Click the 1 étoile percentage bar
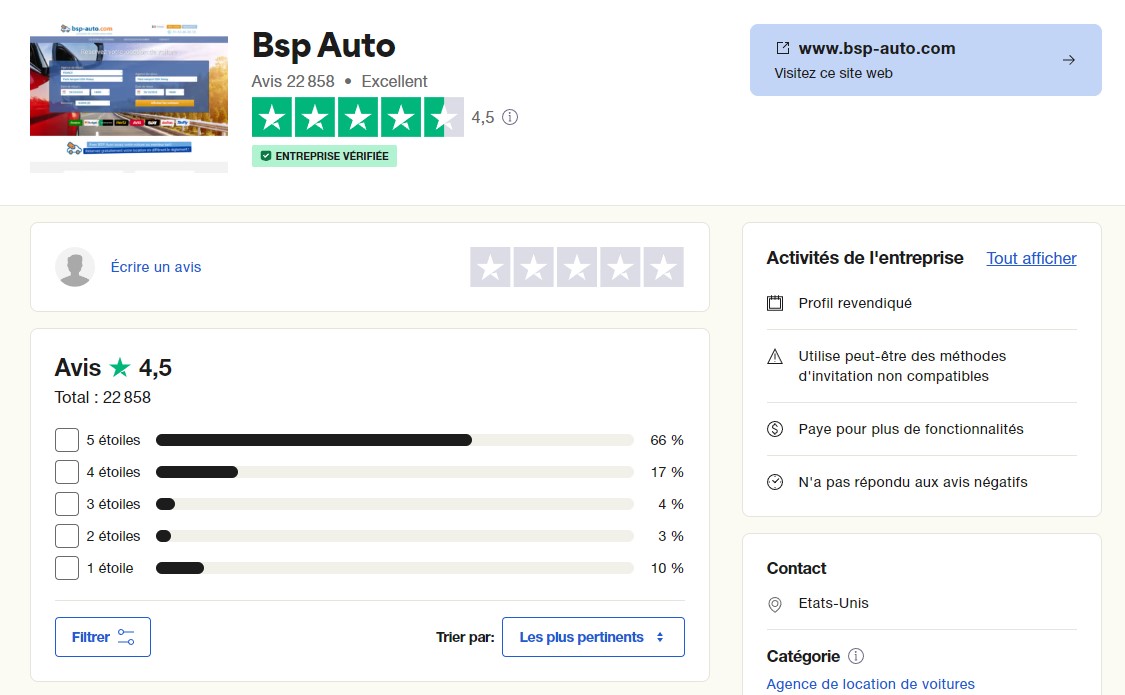The height and width of the screenshot is (695, 1125). click(395, 568)
